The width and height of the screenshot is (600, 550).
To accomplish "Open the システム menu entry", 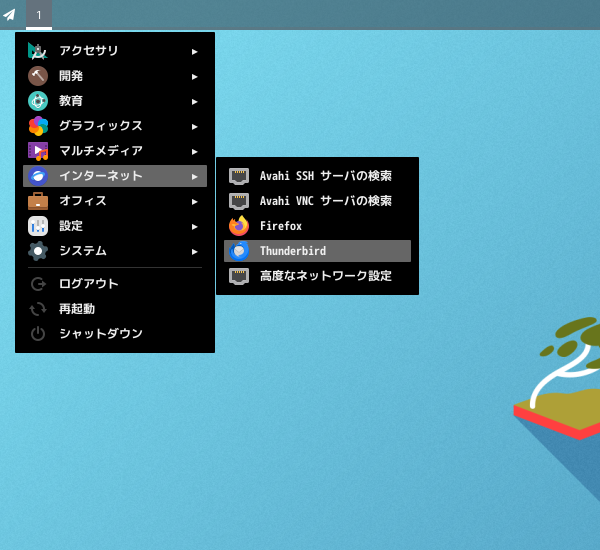I will [x=115, y=251].
